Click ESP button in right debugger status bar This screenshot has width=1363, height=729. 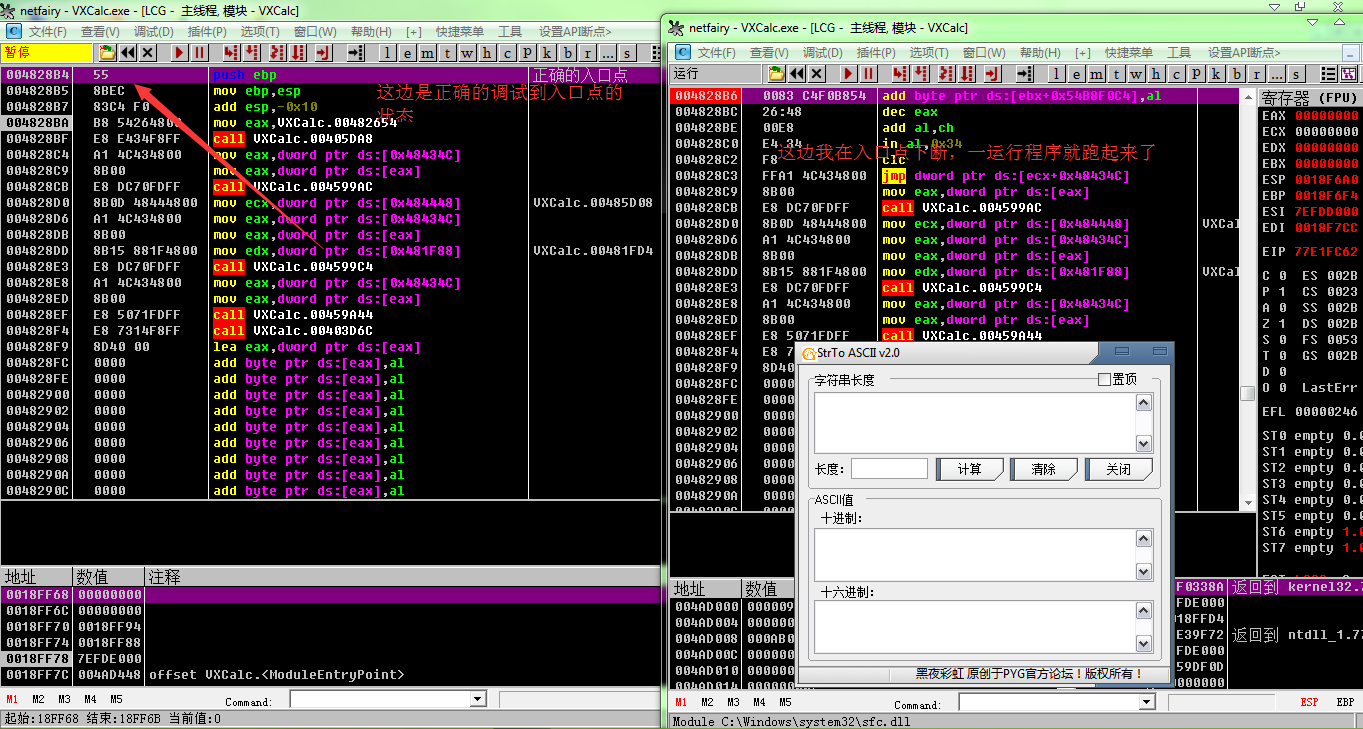(1309, 703)
